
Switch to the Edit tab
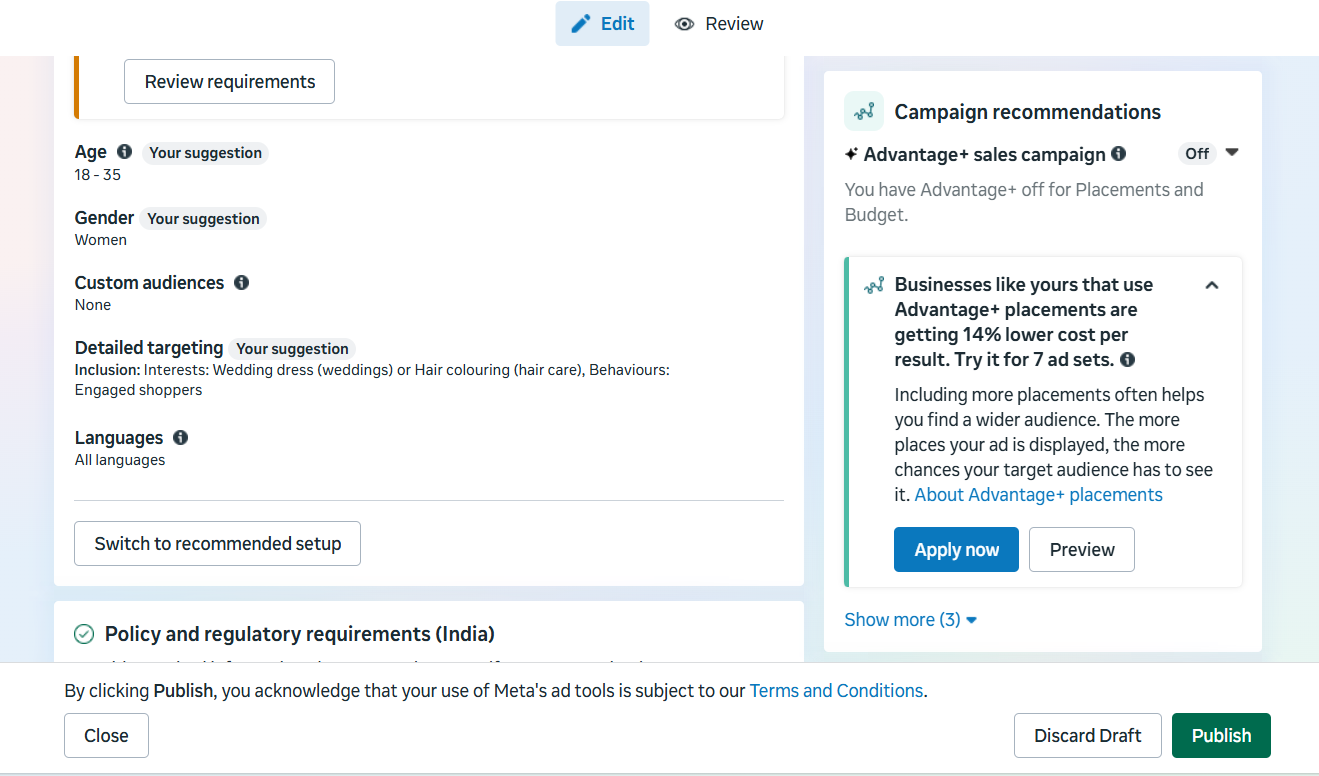(x=603, y=24)
